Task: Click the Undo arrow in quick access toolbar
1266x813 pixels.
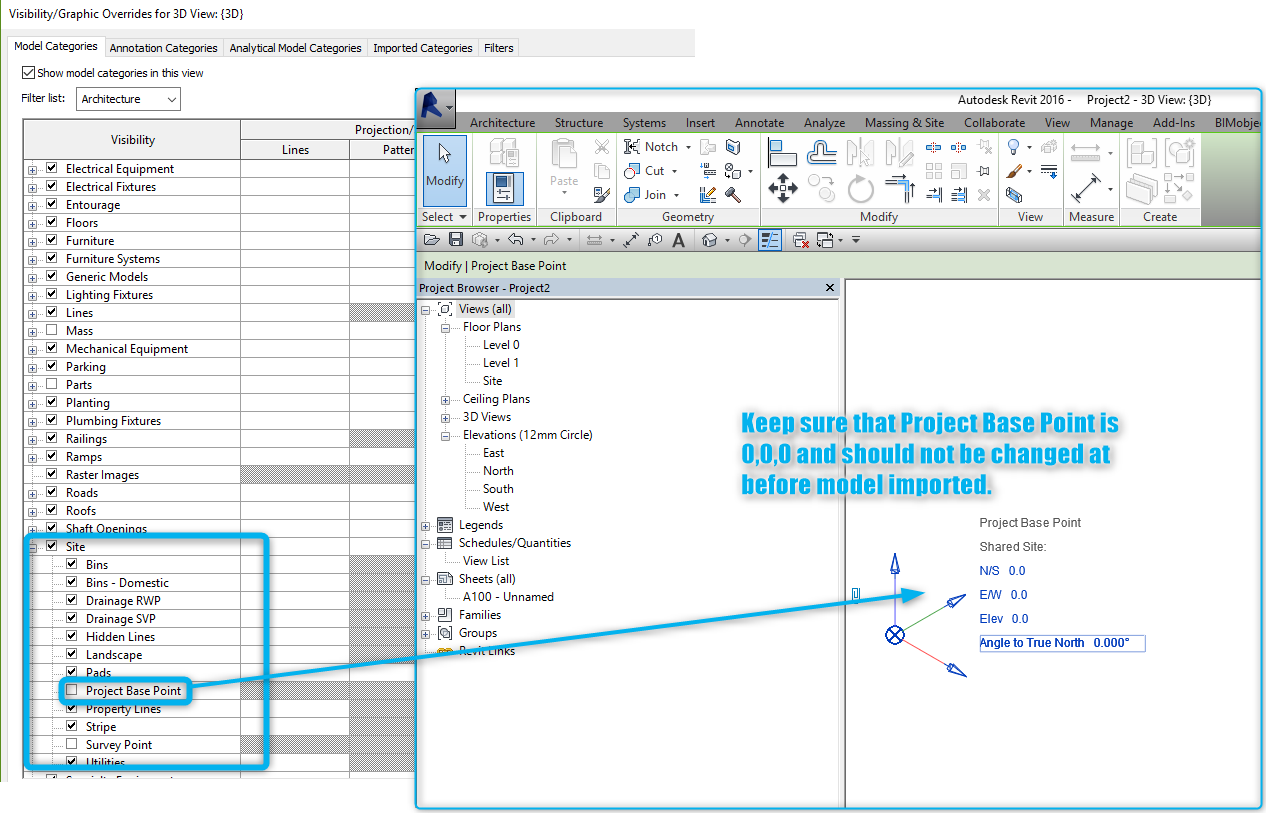Action: 516,240
